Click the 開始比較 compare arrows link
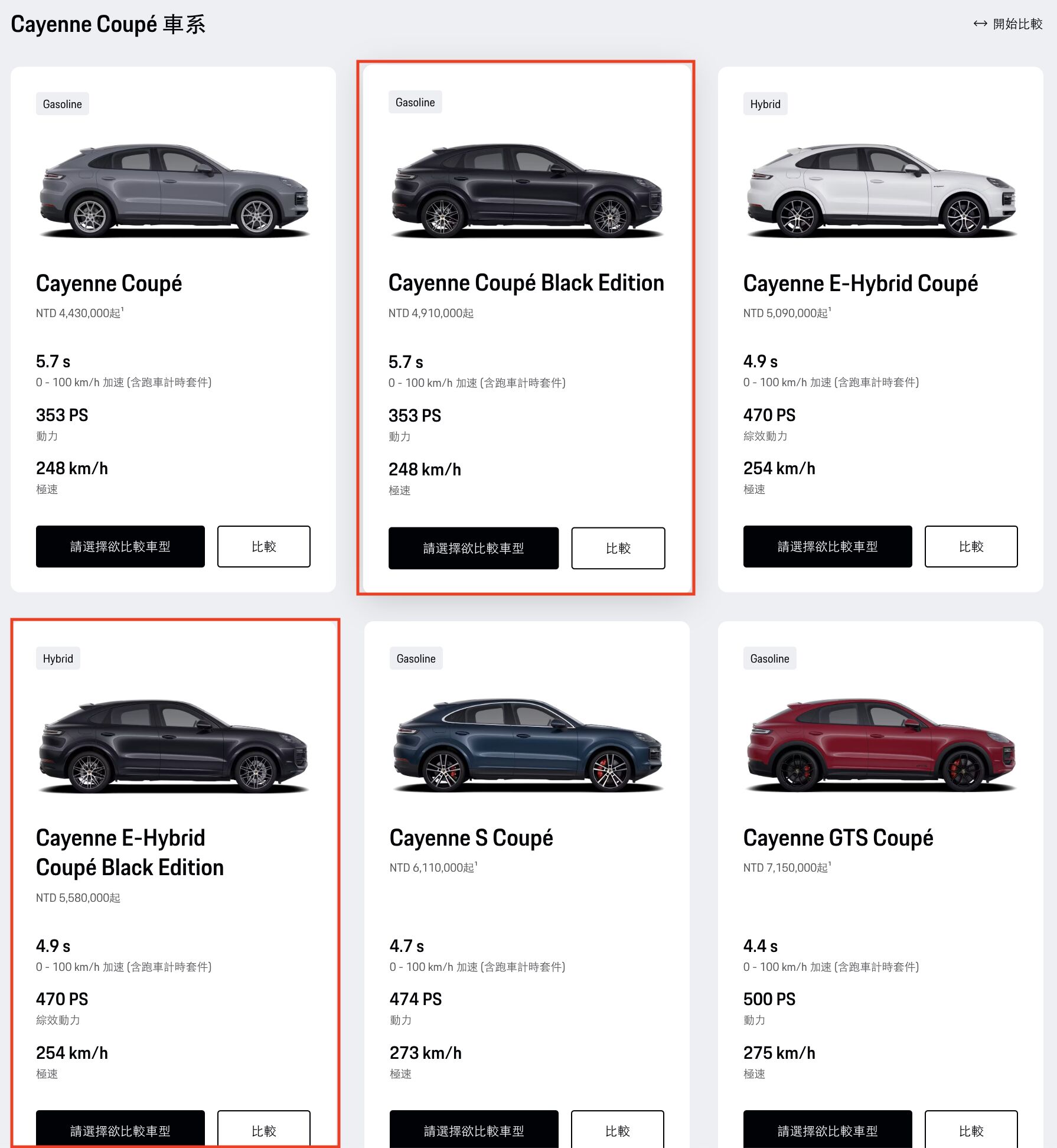The width and height of the screenshot is (1057, 1148). pos(1008,24)
